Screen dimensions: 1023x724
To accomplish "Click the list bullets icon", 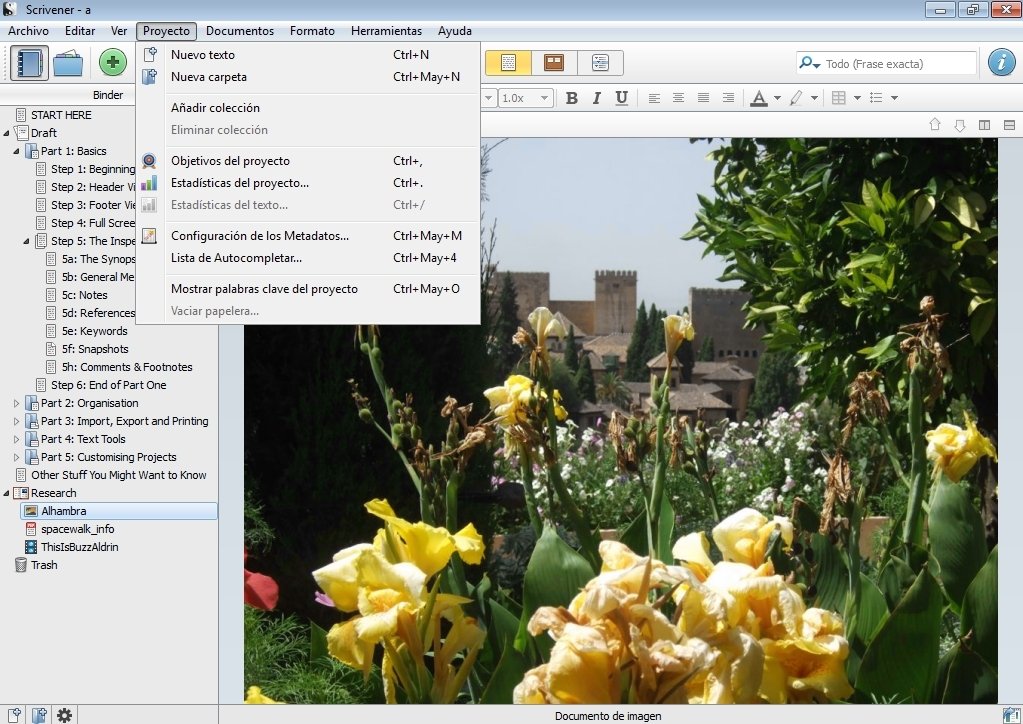I will (x=876, y=98).
